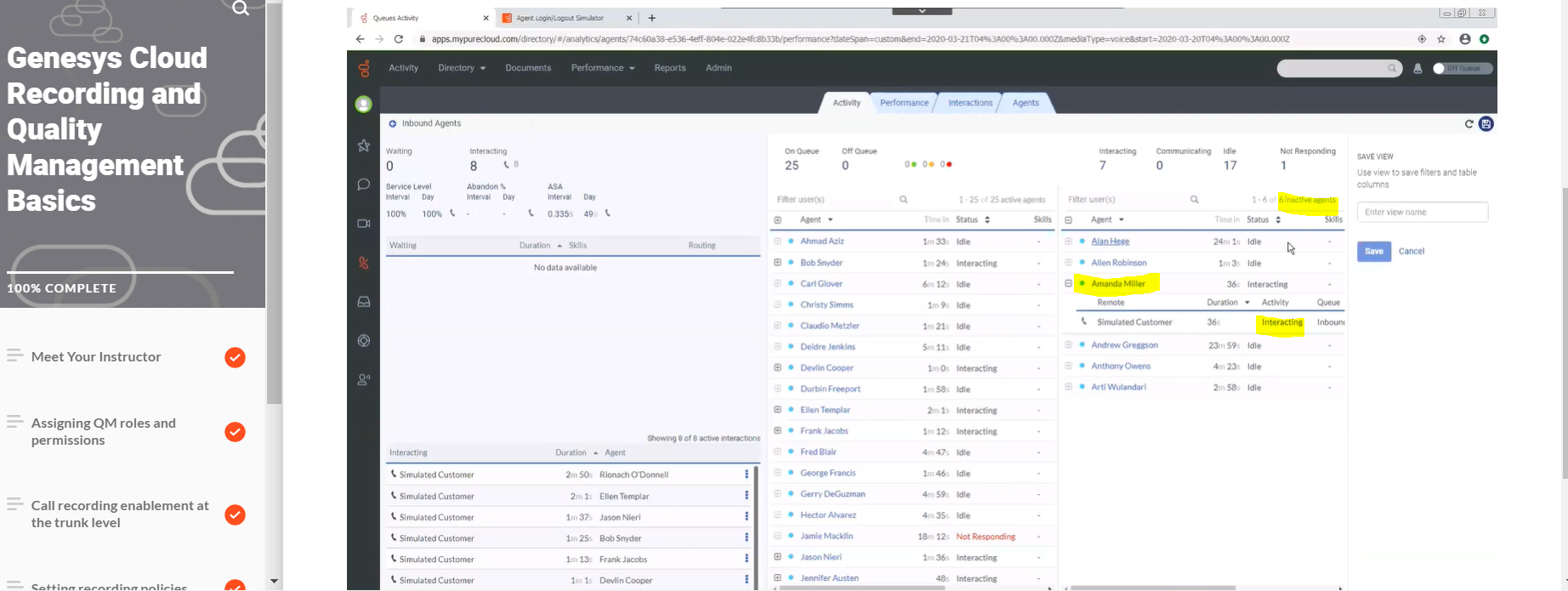Click the course sidebar vertical scrollbar

point(274,204)
